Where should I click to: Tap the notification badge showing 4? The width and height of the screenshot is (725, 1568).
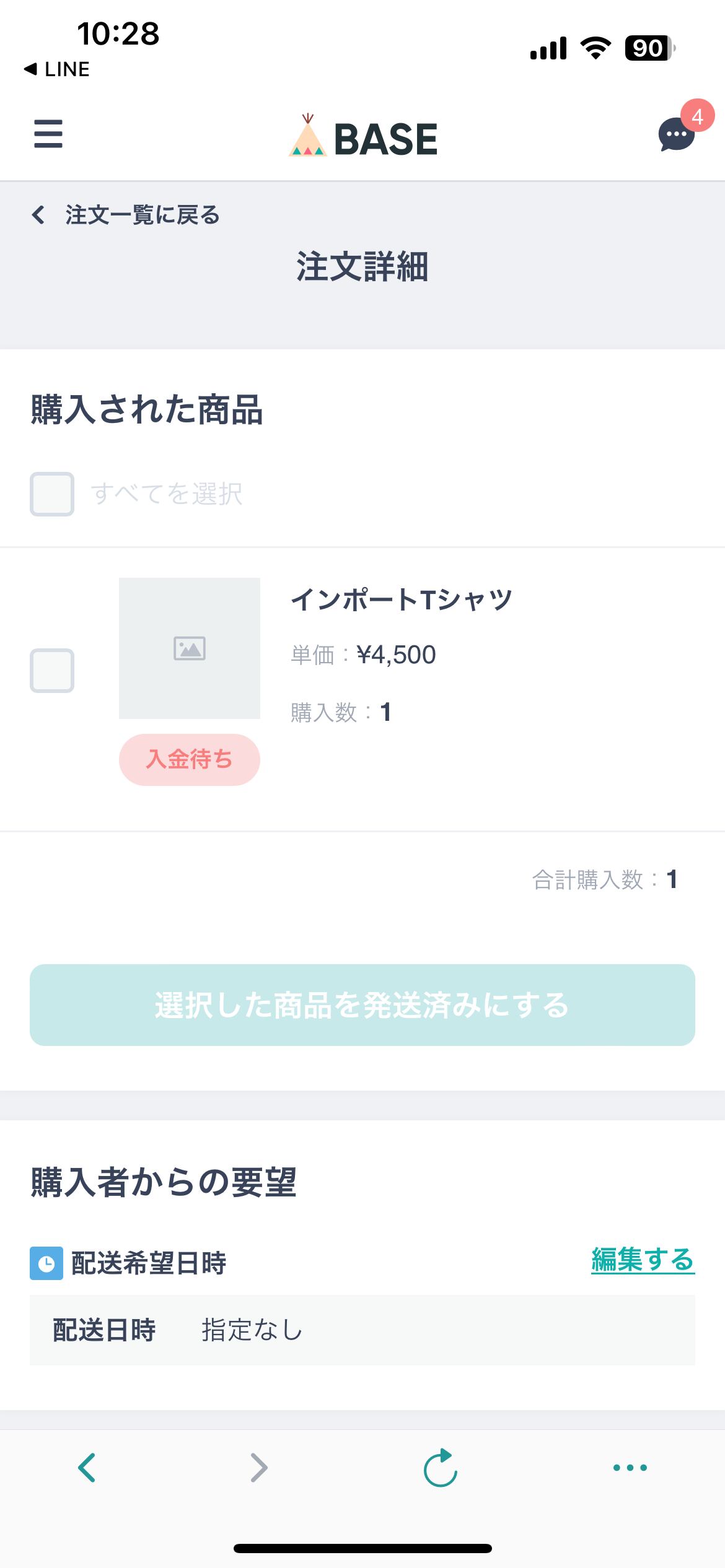697,116
